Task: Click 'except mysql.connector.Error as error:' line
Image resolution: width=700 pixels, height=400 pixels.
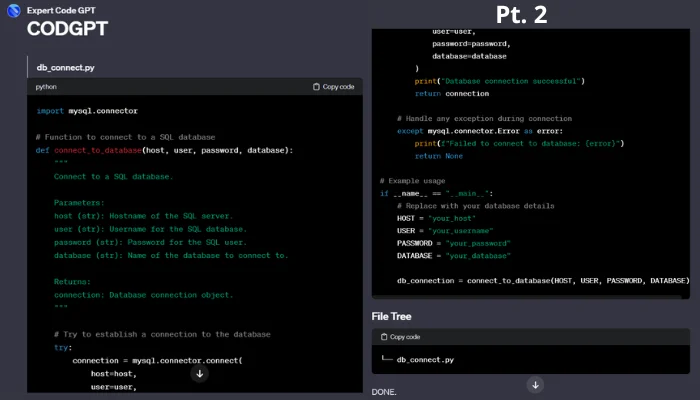Action: point(480,131)
